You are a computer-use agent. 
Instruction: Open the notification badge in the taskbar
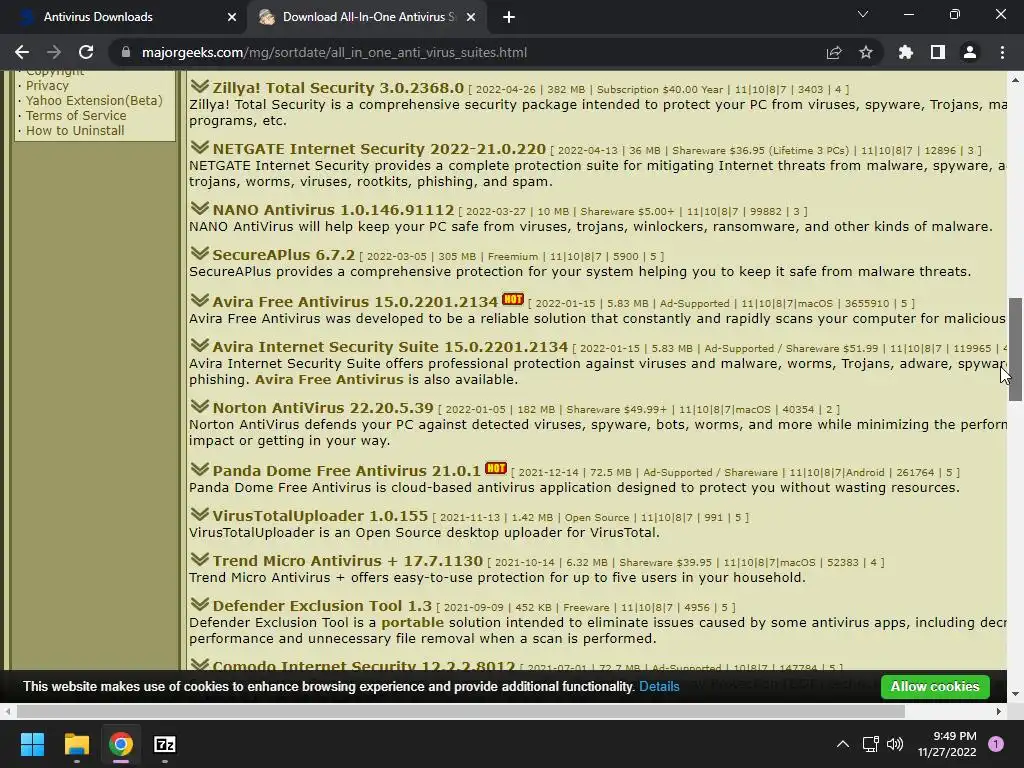coord(996,744)
